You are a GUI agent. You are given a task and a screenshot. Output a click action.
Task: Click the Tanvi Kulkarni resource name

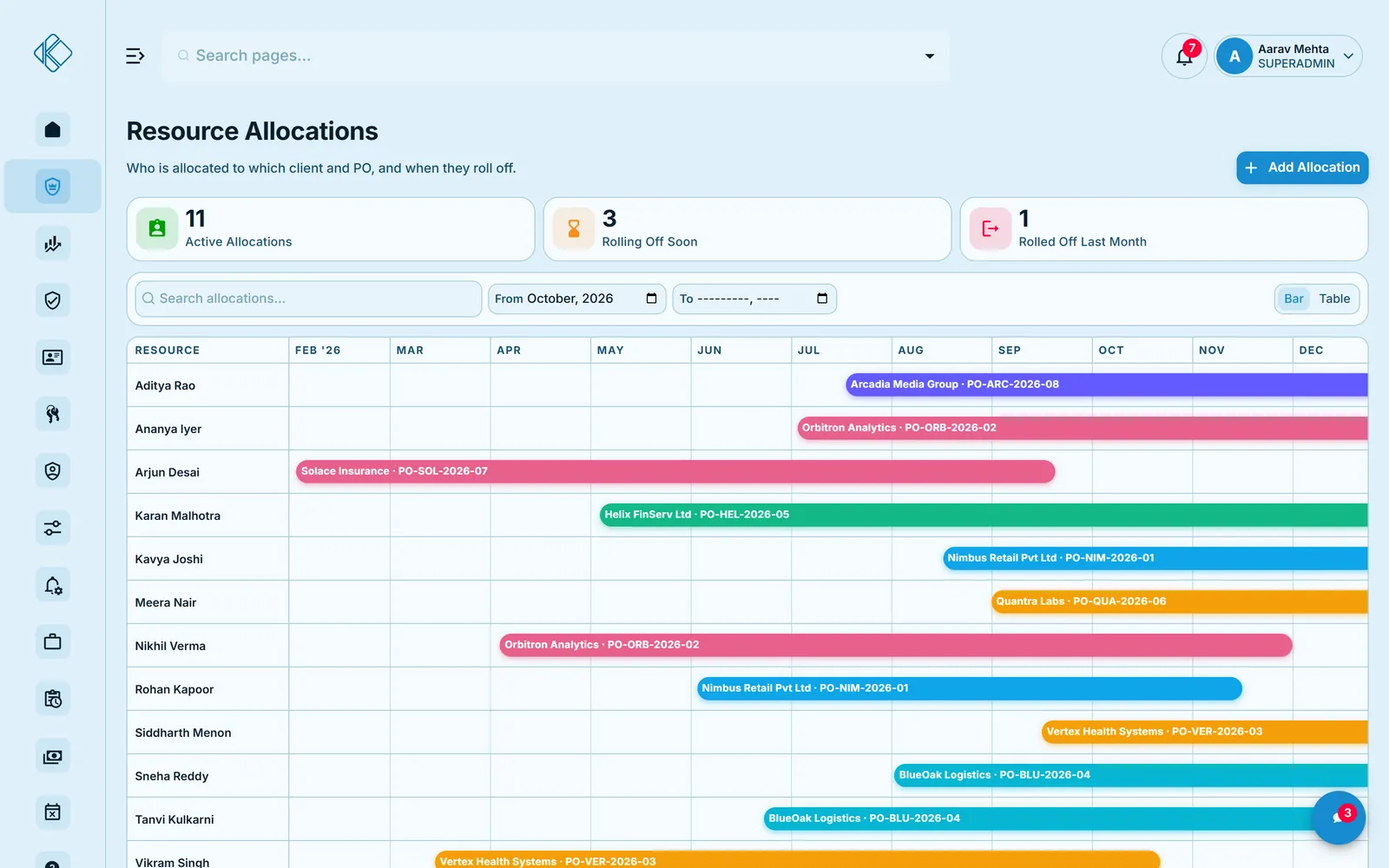tap(174, 819)
